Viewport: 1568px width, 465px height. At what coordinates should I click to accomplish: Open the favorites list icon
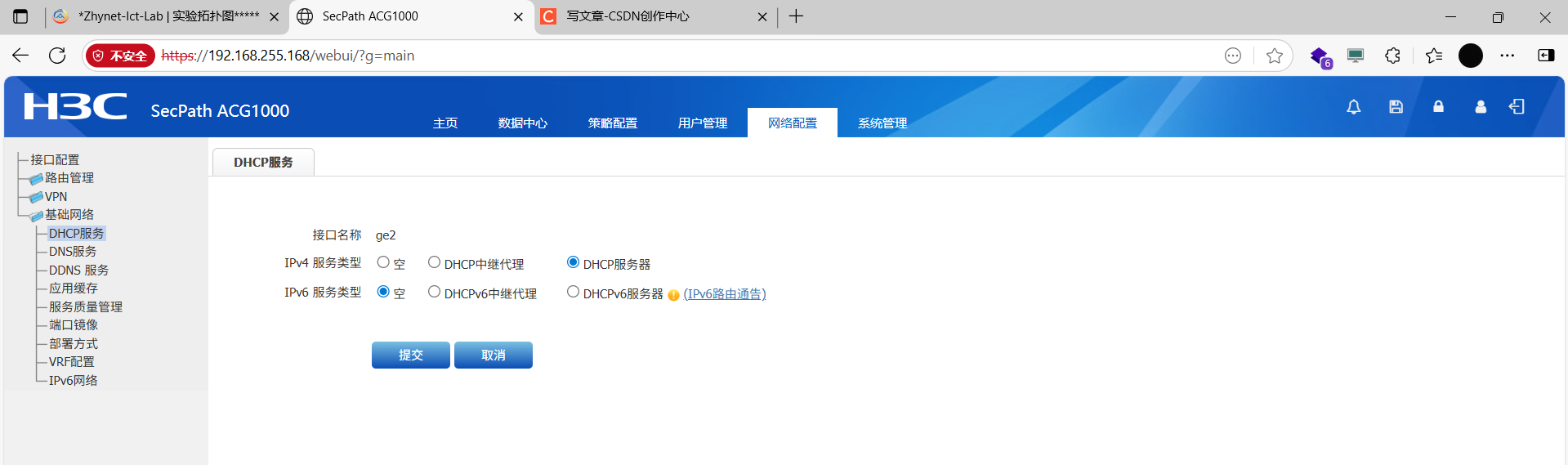click(x=1434, y=56)
